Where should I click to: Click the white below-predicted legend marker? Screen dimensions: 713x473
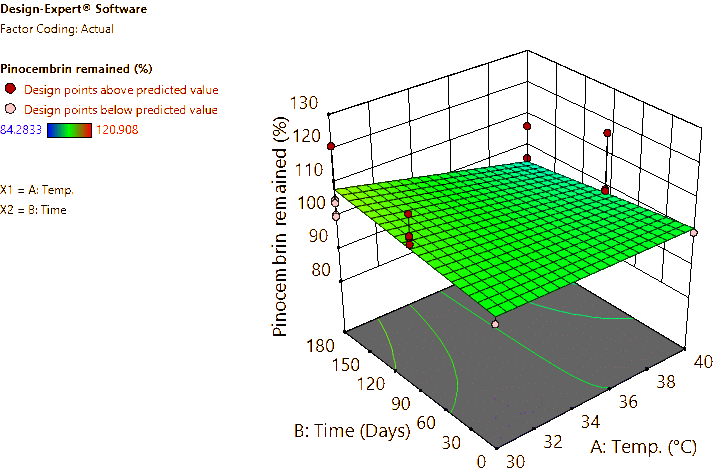[x=10, y=109]
